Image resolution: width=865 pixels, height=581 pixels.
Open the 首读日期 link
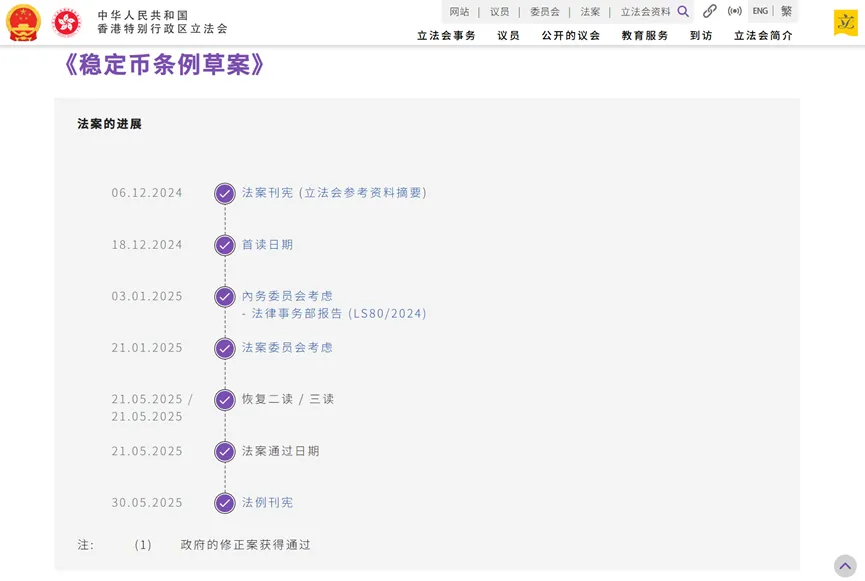tap(268, 244)
